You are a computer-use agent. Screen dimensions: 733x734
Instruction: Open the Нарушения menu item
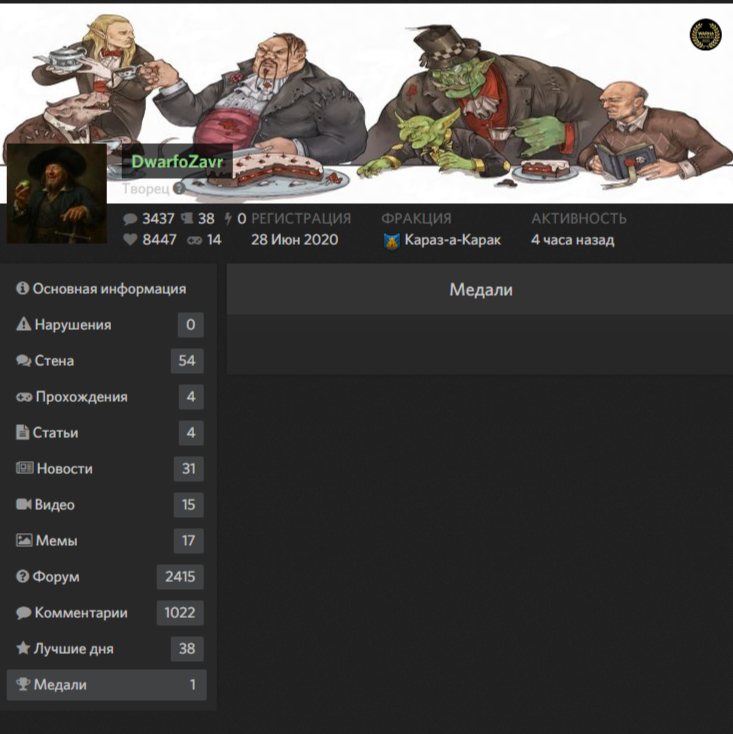tap(107, 325)
